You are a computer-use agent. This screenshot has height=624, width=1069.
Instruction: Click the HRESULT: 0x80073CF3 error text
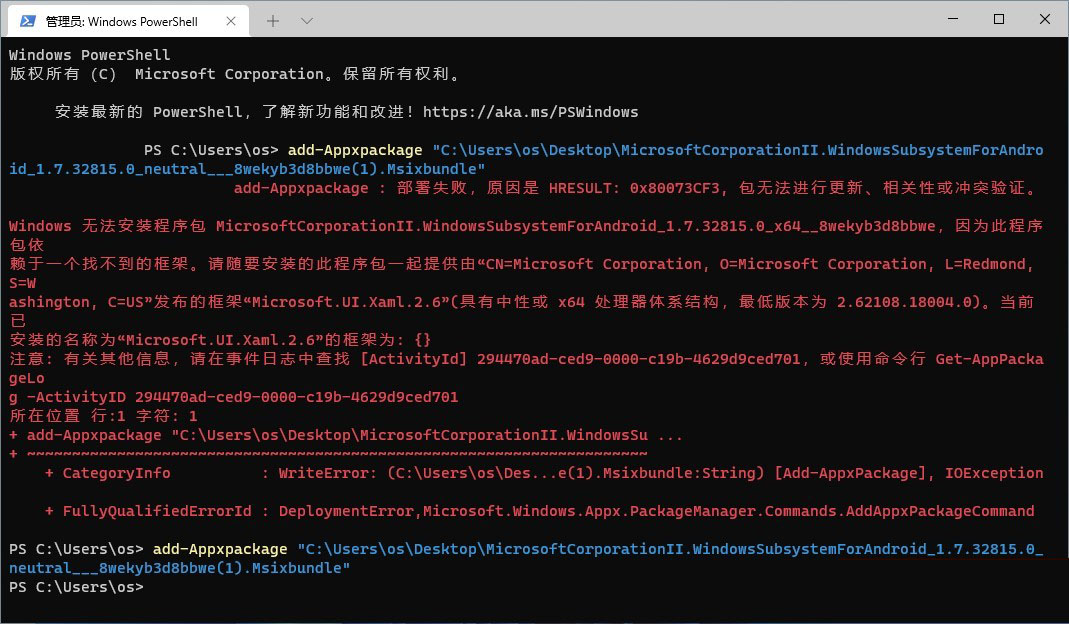click(x=635, y=188)
